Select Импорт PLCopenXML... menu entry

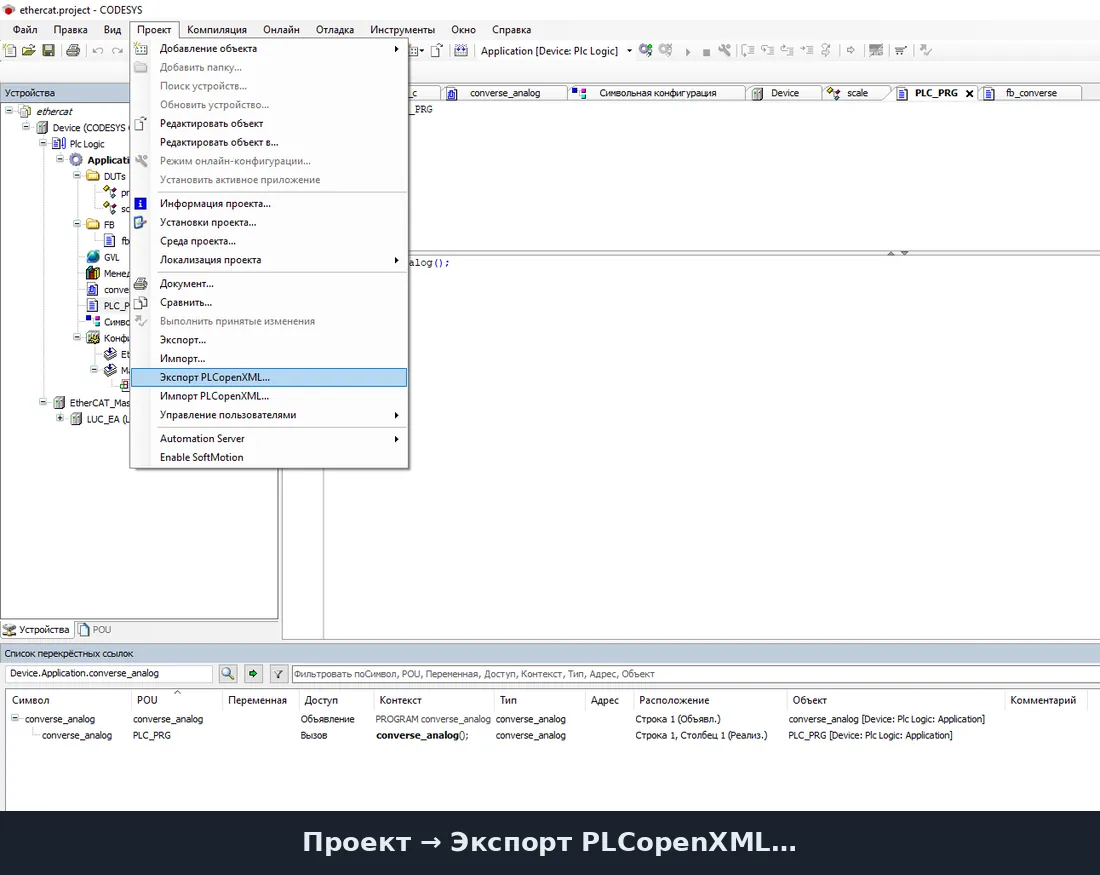pyautogui.click(x=269, y=396)
